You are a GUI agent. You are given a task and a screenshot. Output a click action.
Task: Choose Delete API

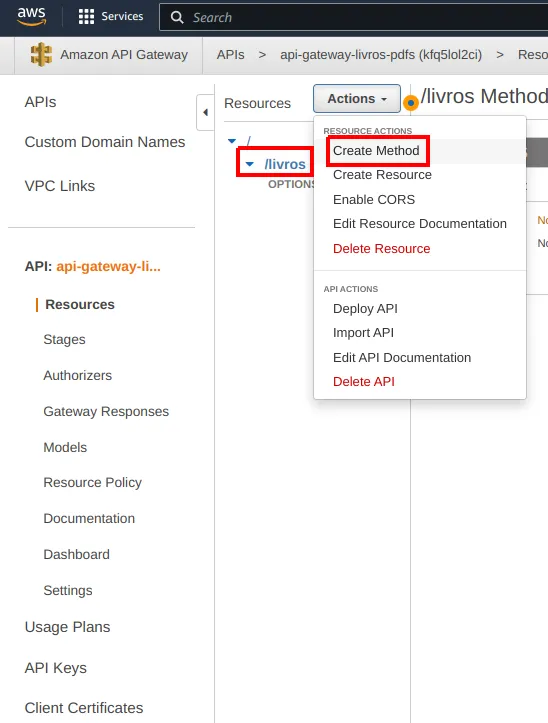tap(364, 381)
